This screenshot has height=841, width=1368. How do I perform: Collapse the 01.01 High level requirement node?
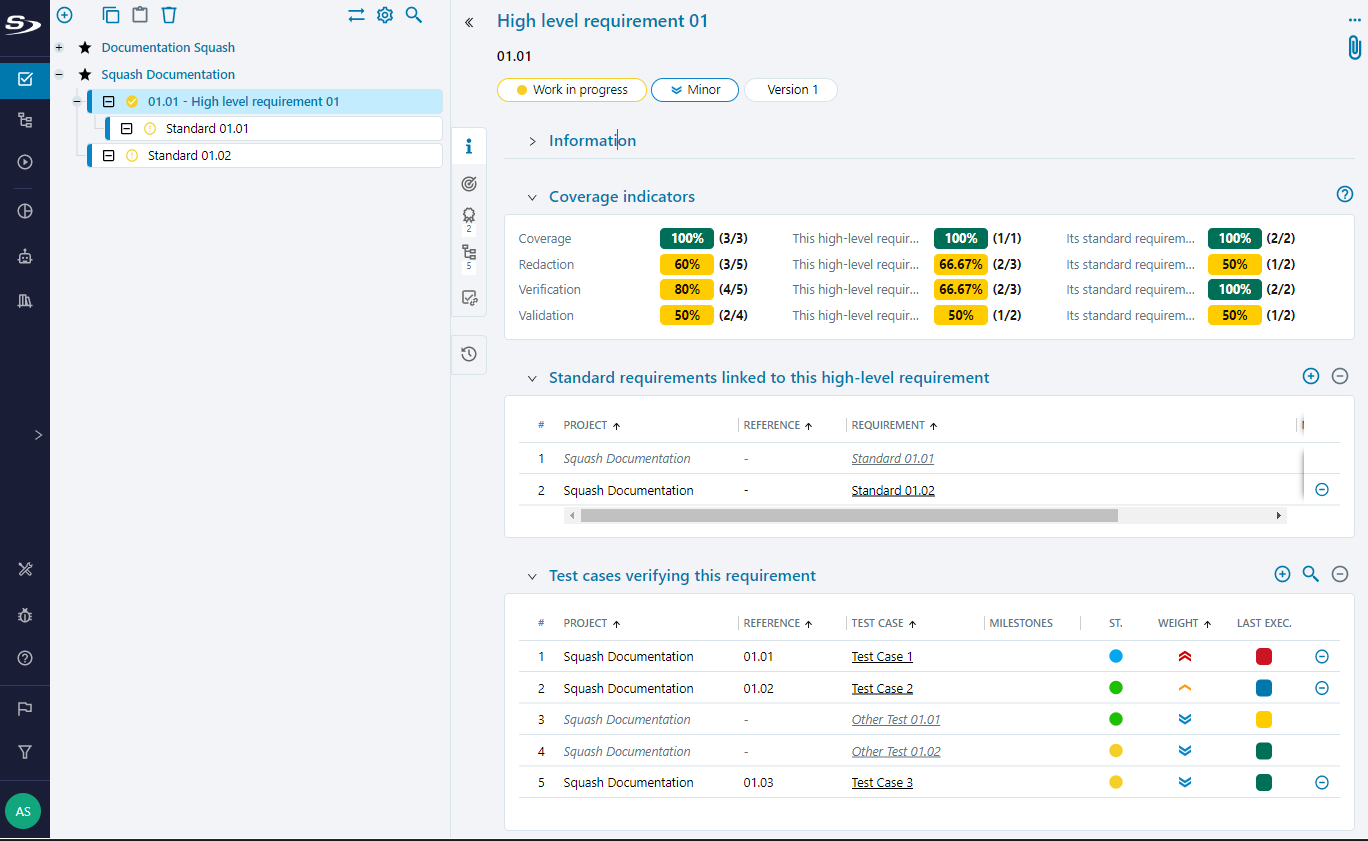(77, 102)
